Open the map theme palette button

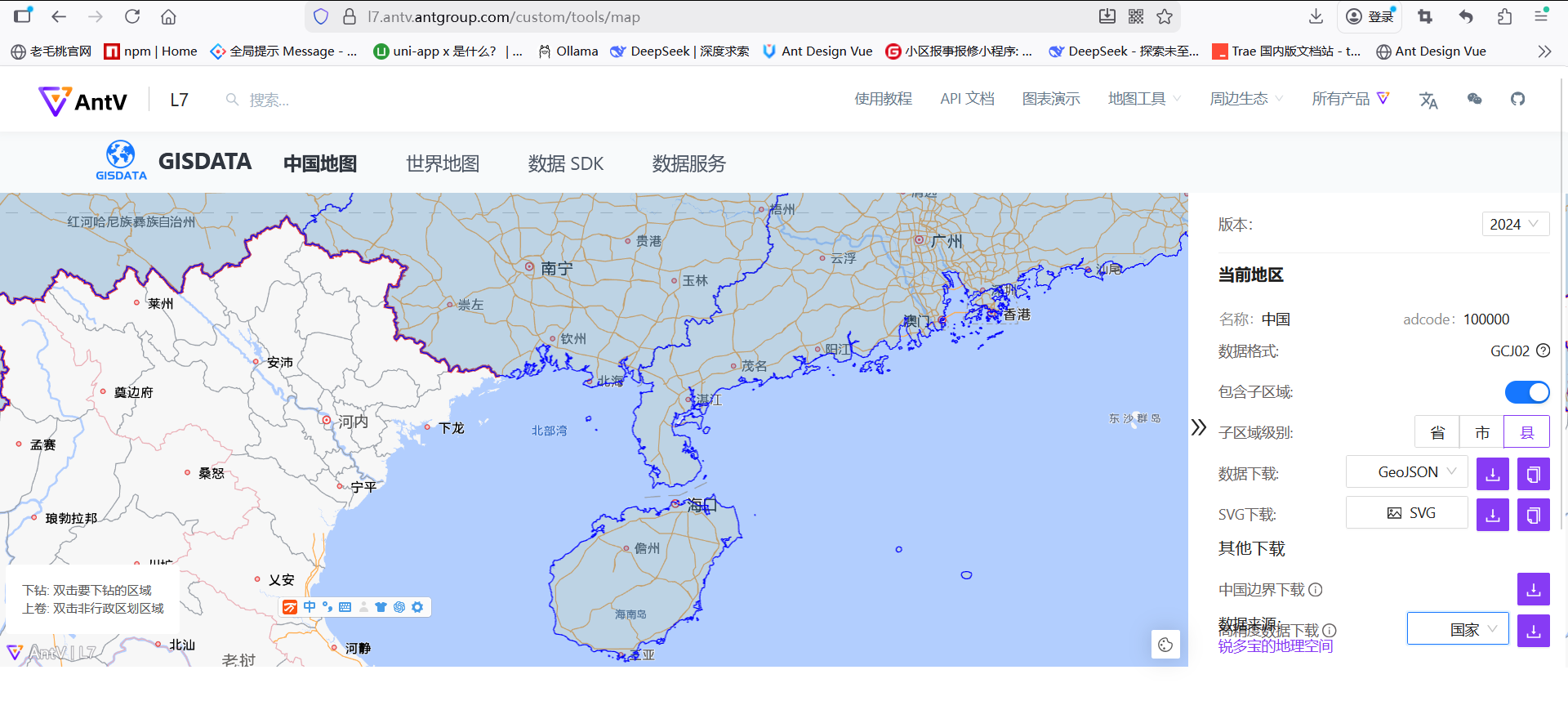point(1165,645)
